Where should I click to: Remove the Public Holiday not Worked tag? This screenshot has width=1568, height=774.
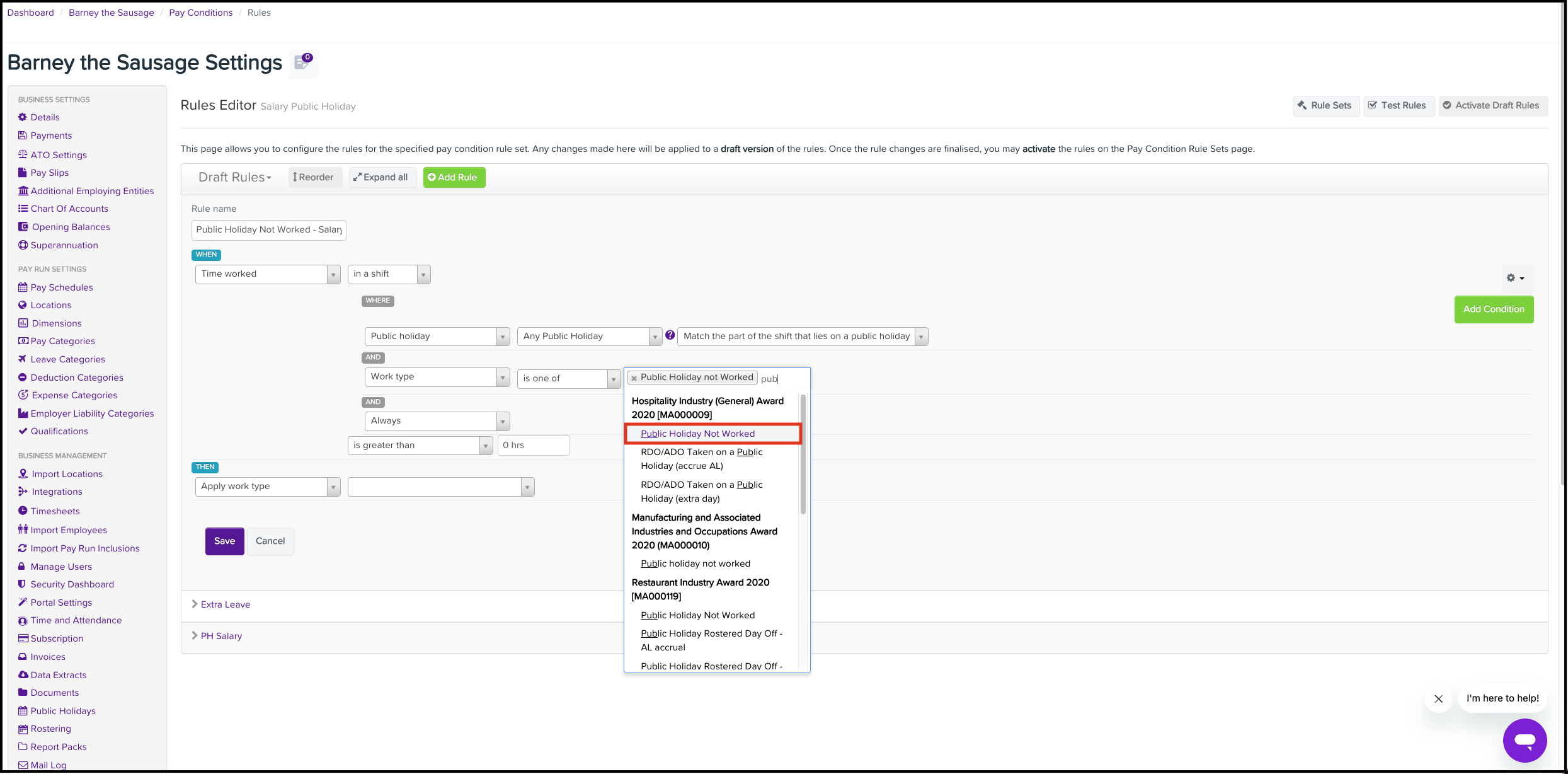[634, 378]
